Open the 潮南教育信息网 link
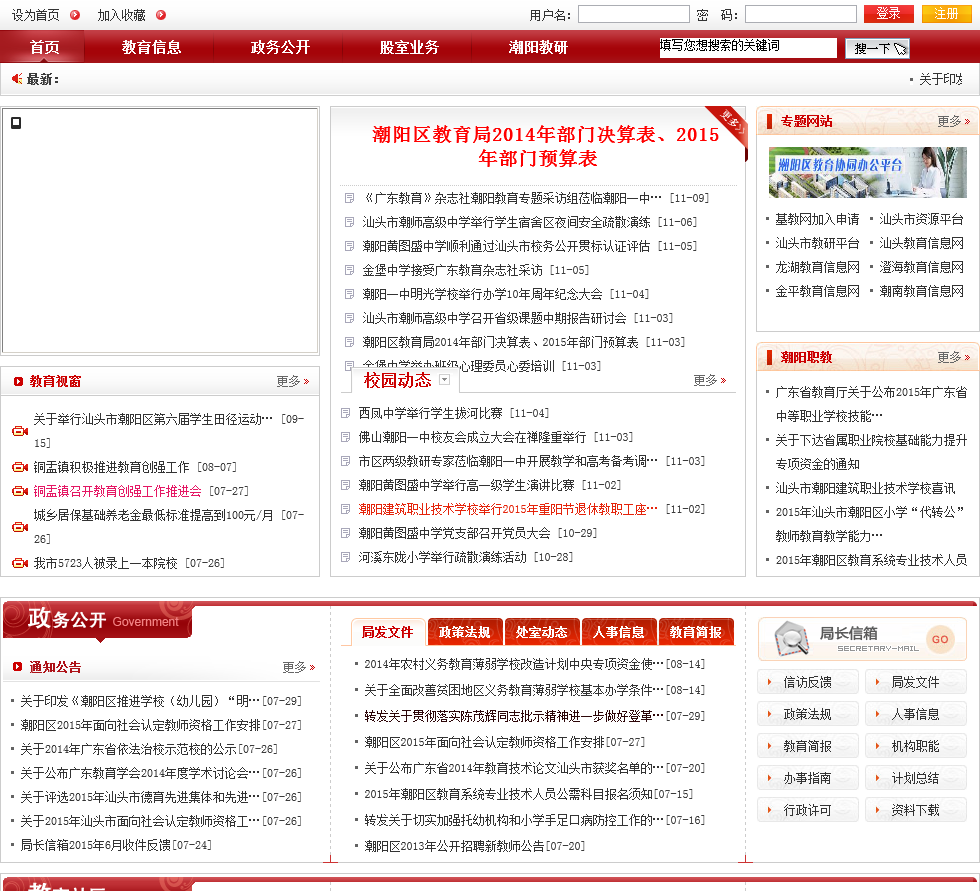The height and width of the screenshot is (891, 980). tap(921, 291)
